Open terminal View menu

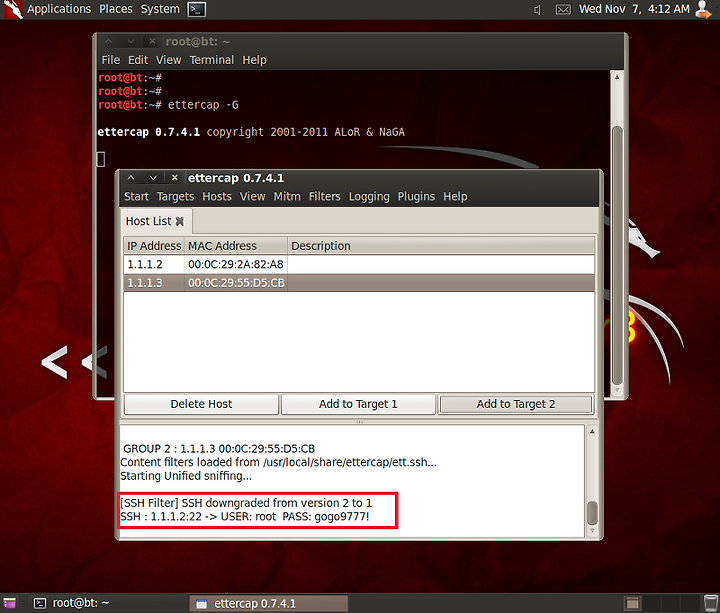pyautogui.click(x=168, y=60)
